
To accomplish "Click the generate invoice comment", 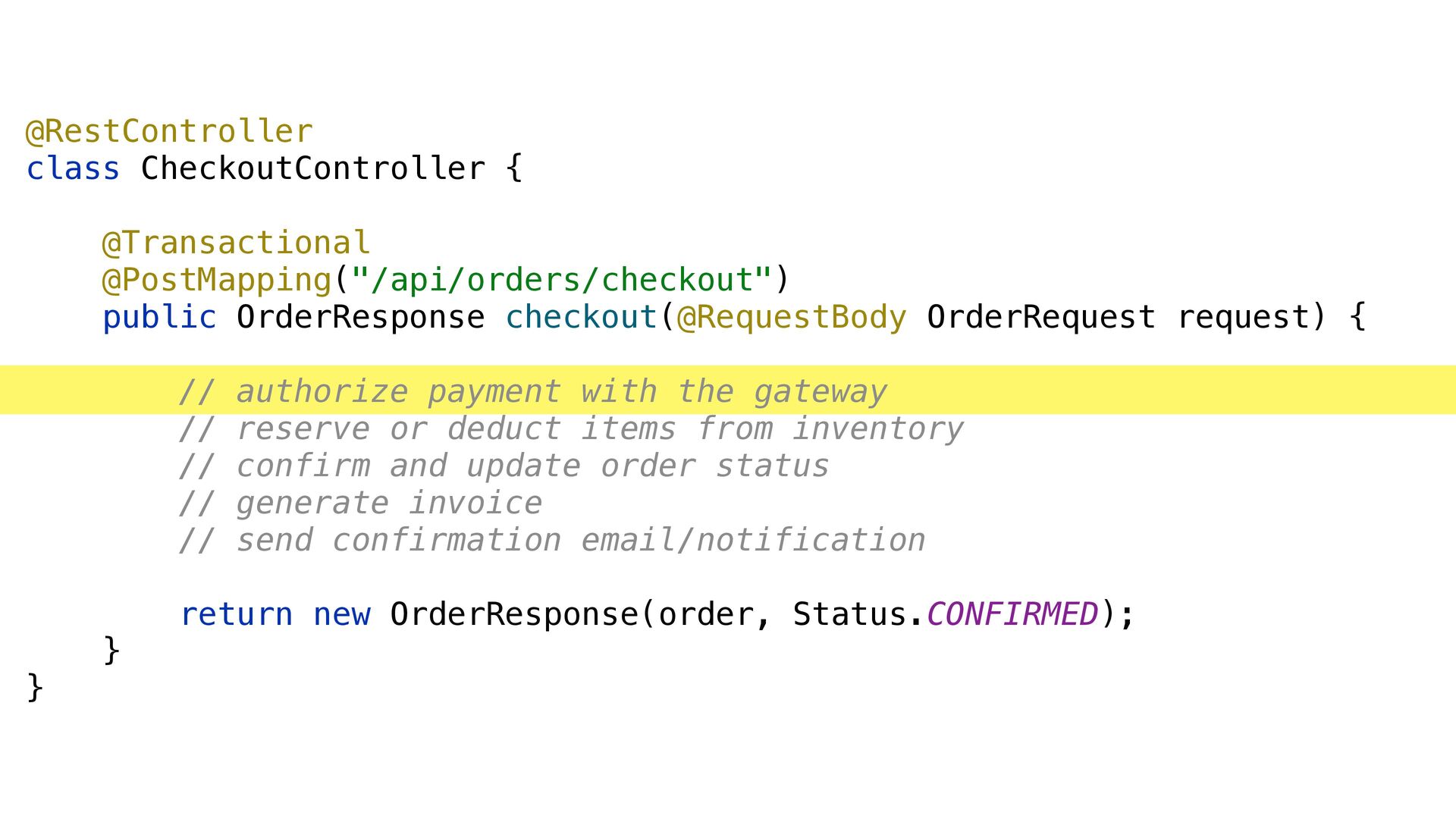I will coord(361,503).
